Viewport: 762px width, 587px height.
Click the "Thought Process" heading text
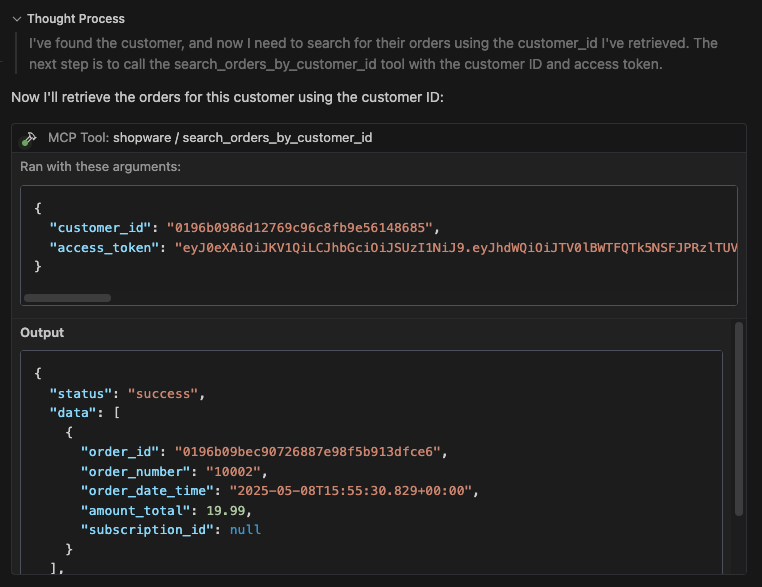point(76,19)
